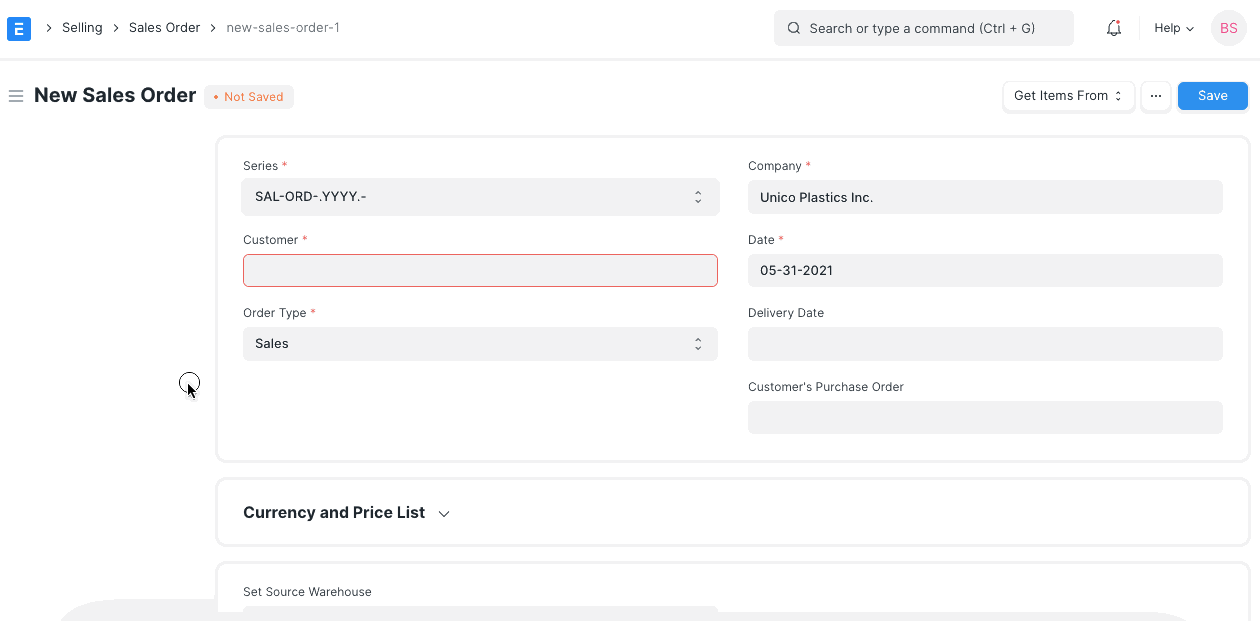Open the Help dropdown

(x=1172, y=28)
